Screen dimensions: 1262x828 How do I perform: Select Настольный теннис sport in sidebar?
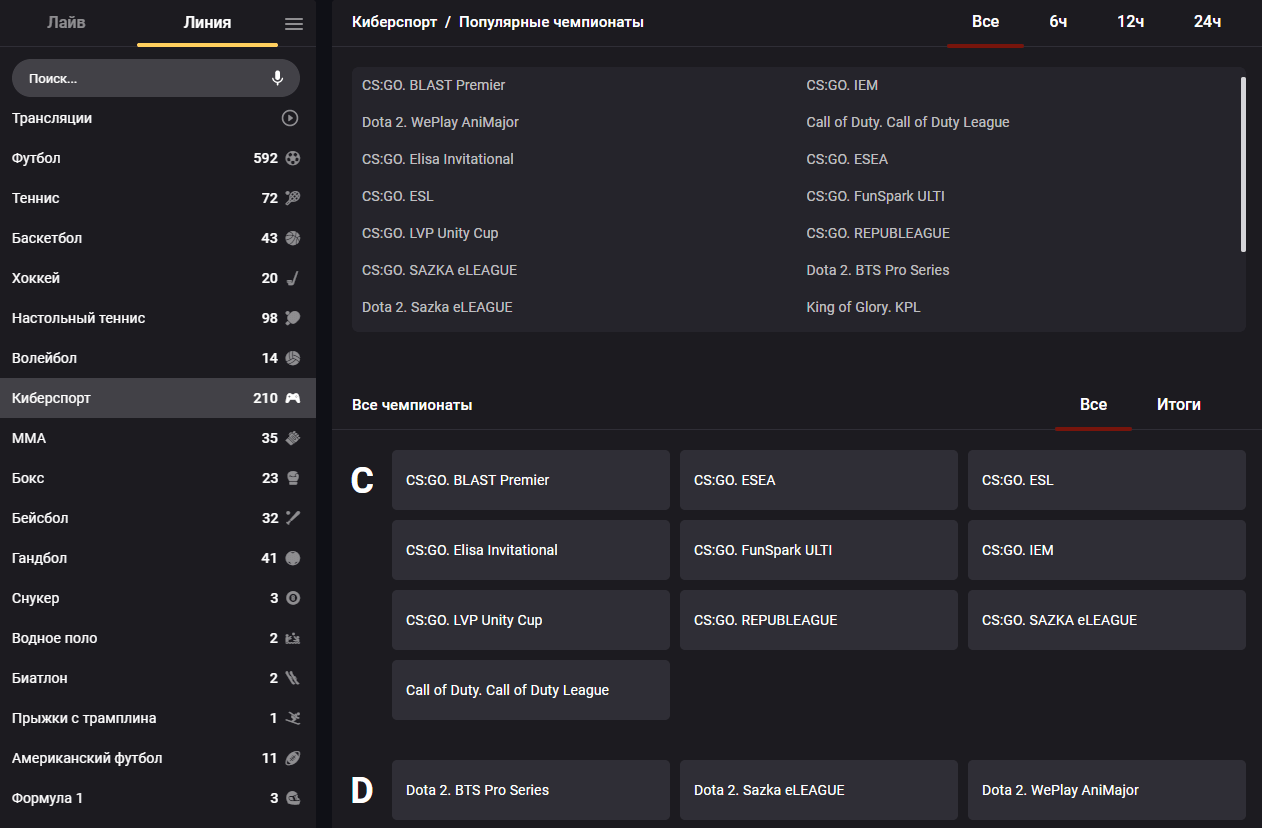pos(158,318)
